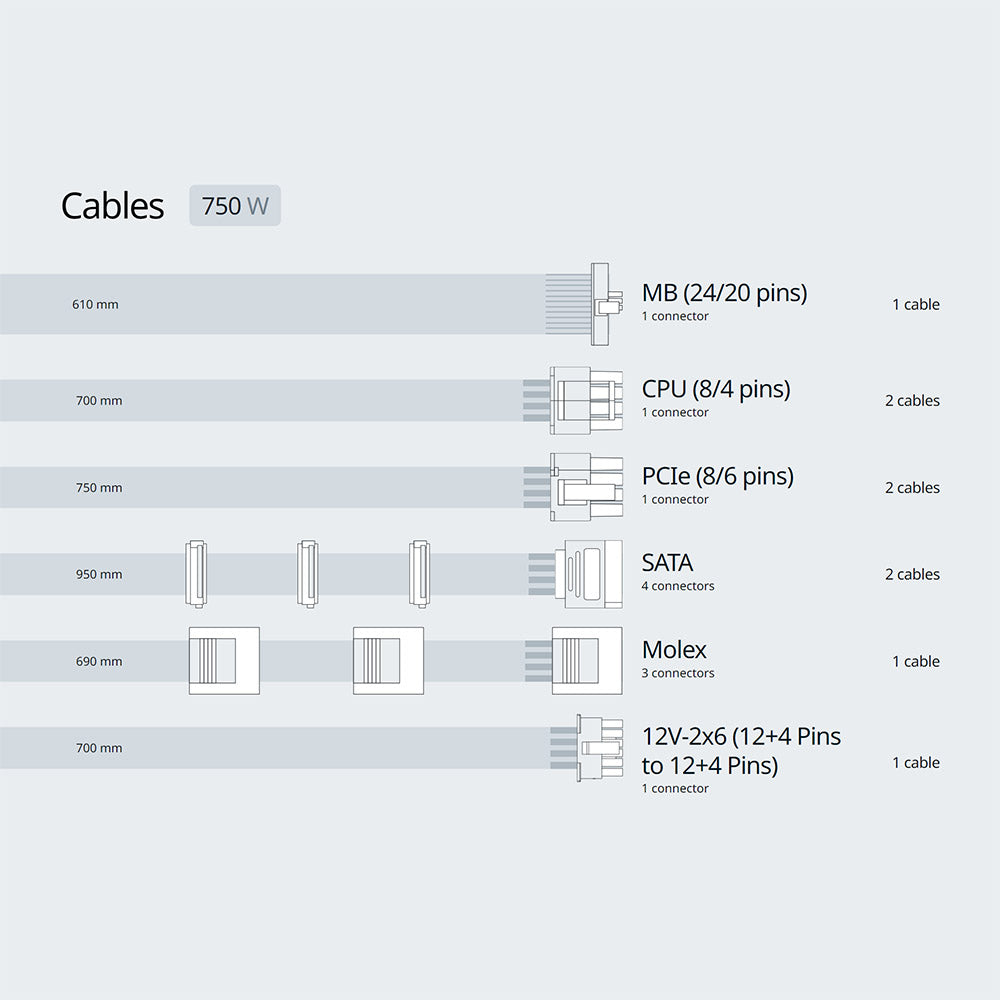The height and width of the screenshot is (1000, 1000).
Task: Click the Molex label text
Action: [674, 649]
